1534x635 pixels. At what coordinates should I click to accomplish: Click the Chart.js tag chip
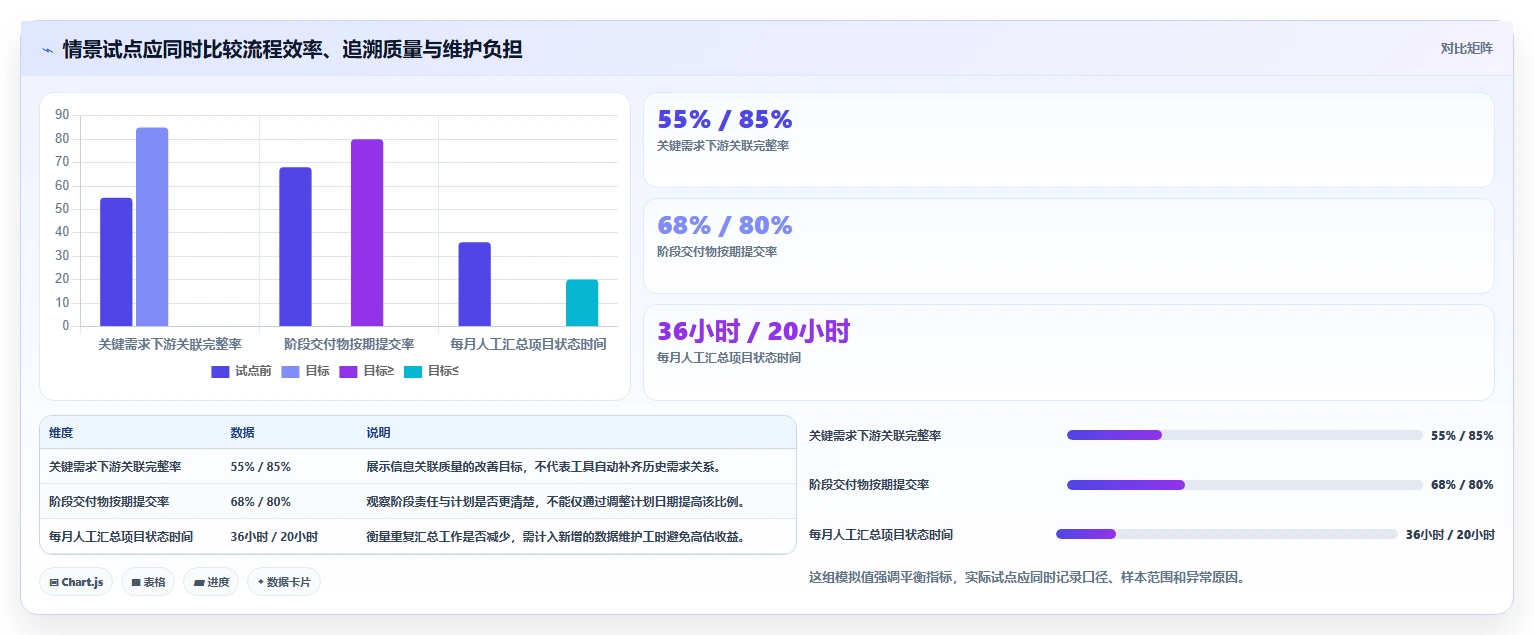(76, 582)
